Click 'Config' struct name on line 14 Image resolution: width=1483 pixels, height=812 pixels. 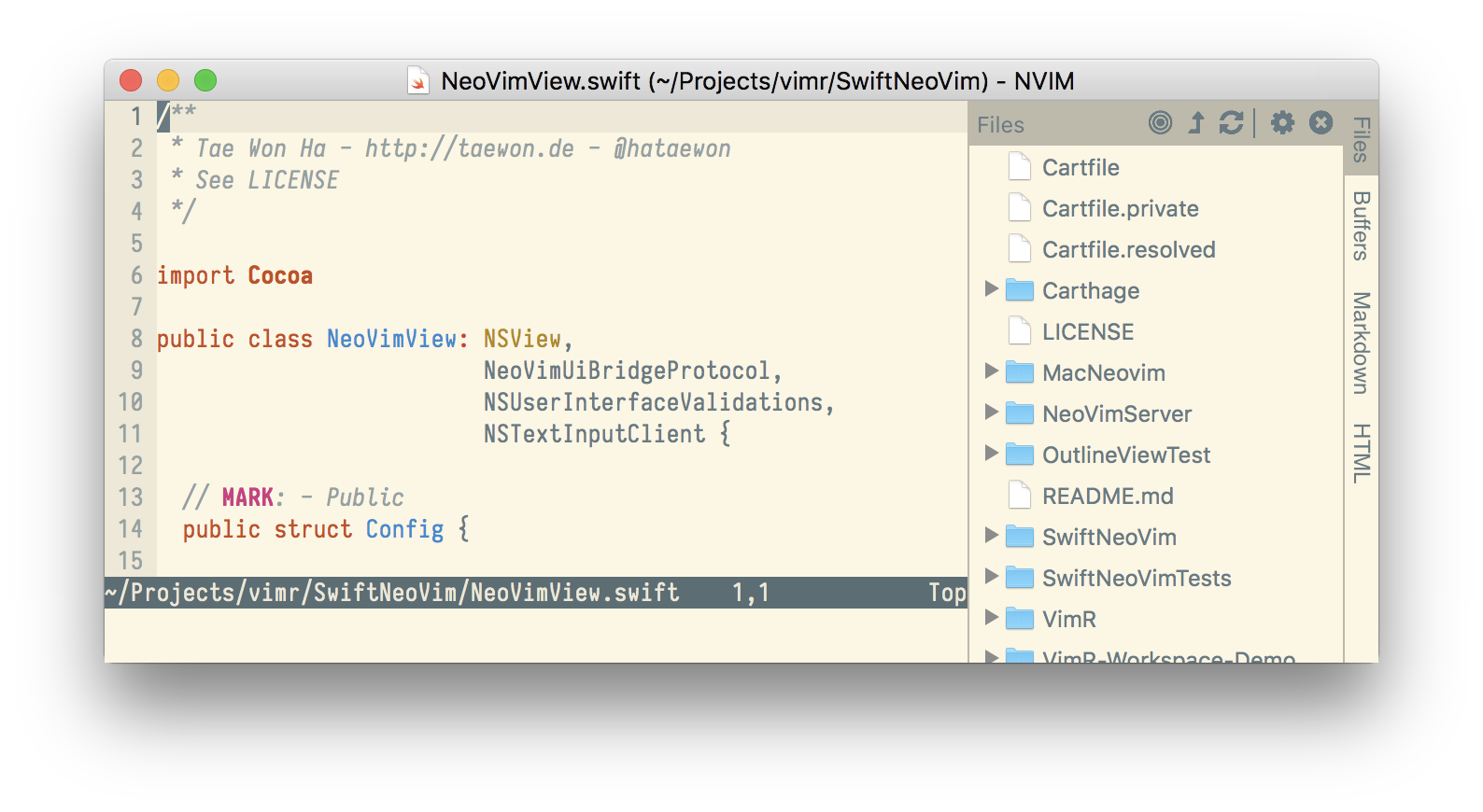click(x=404, y=530)
